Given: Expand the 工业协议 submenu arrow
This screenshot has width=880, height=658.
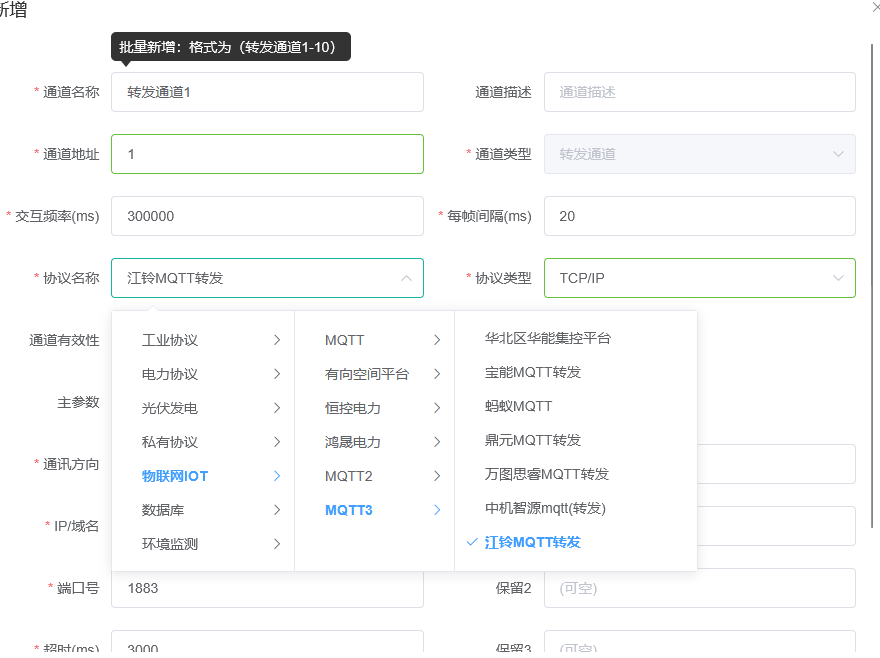Looking at the screenshot, I should [276, 340].
